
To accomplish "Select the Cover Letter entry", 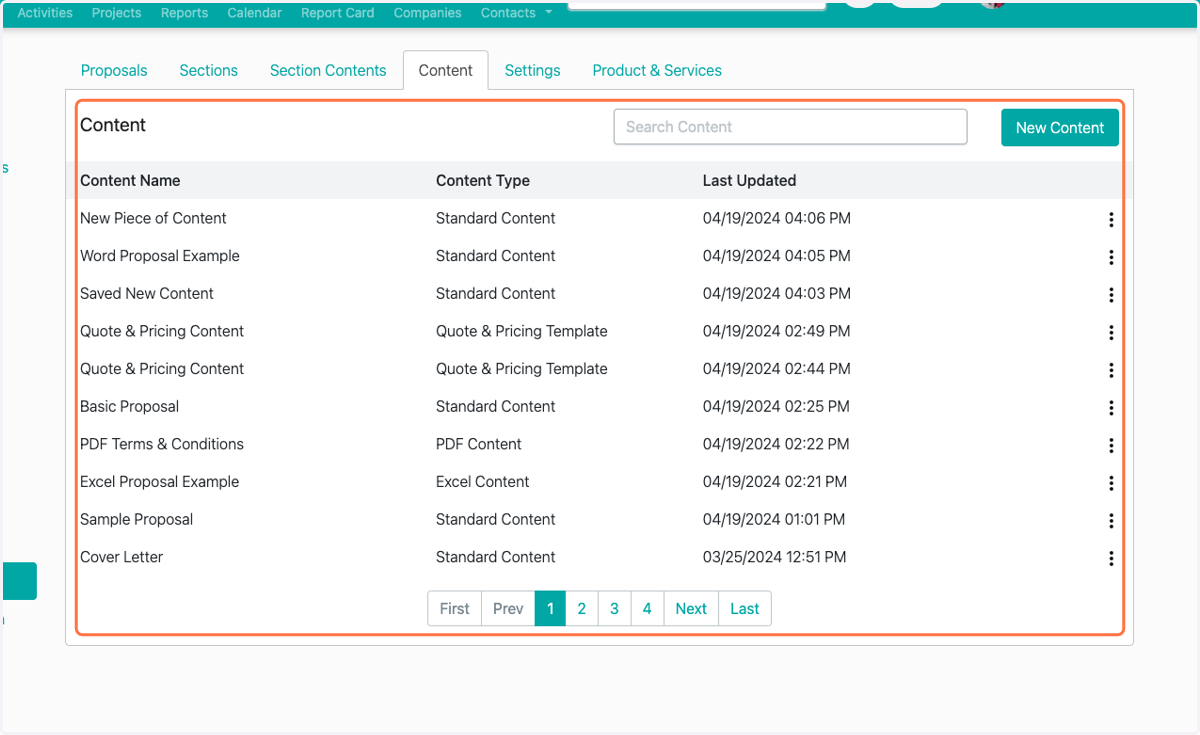I will point(121,557).
